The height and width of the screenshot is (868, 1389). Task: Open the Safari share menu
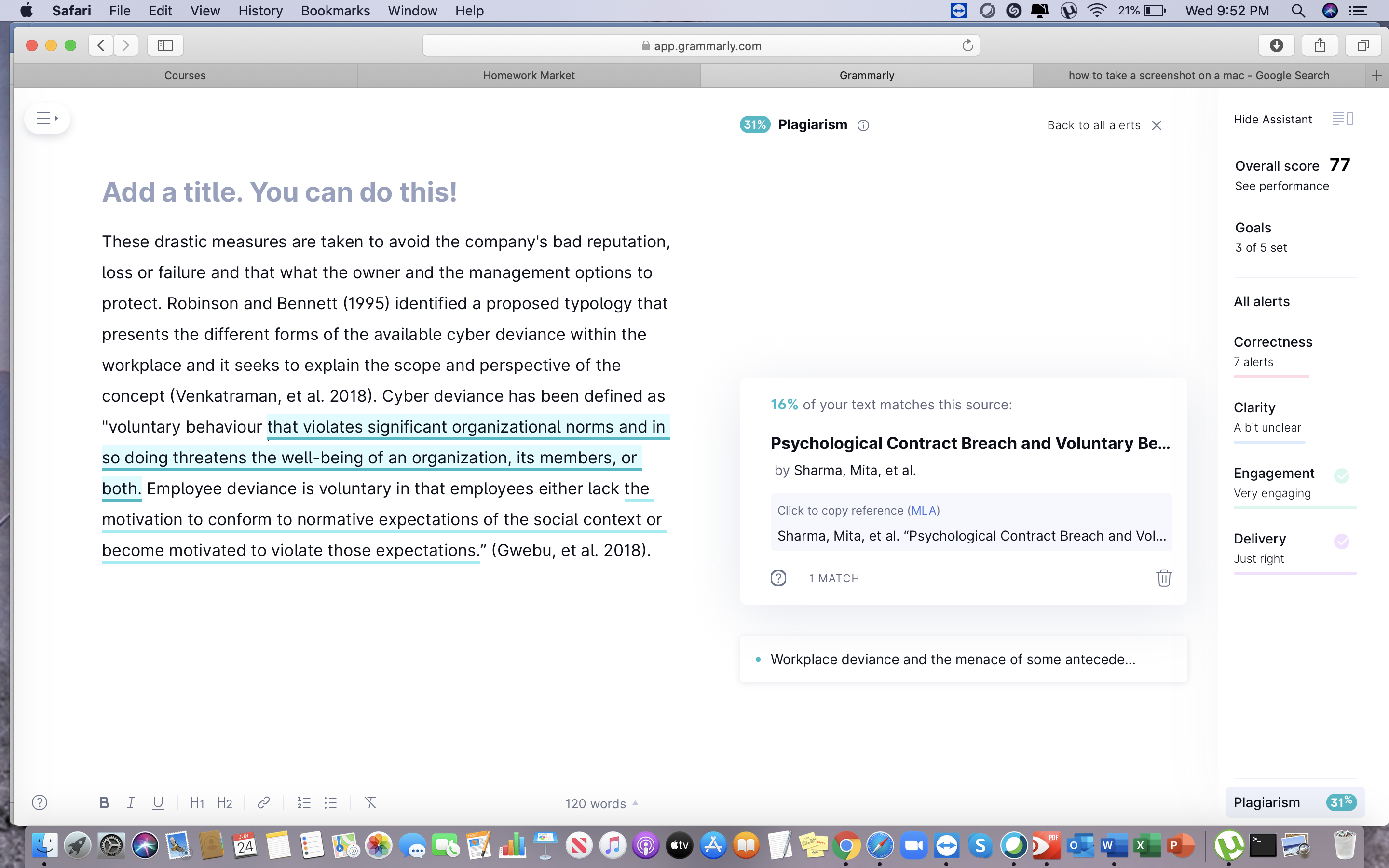[1320, 45]
